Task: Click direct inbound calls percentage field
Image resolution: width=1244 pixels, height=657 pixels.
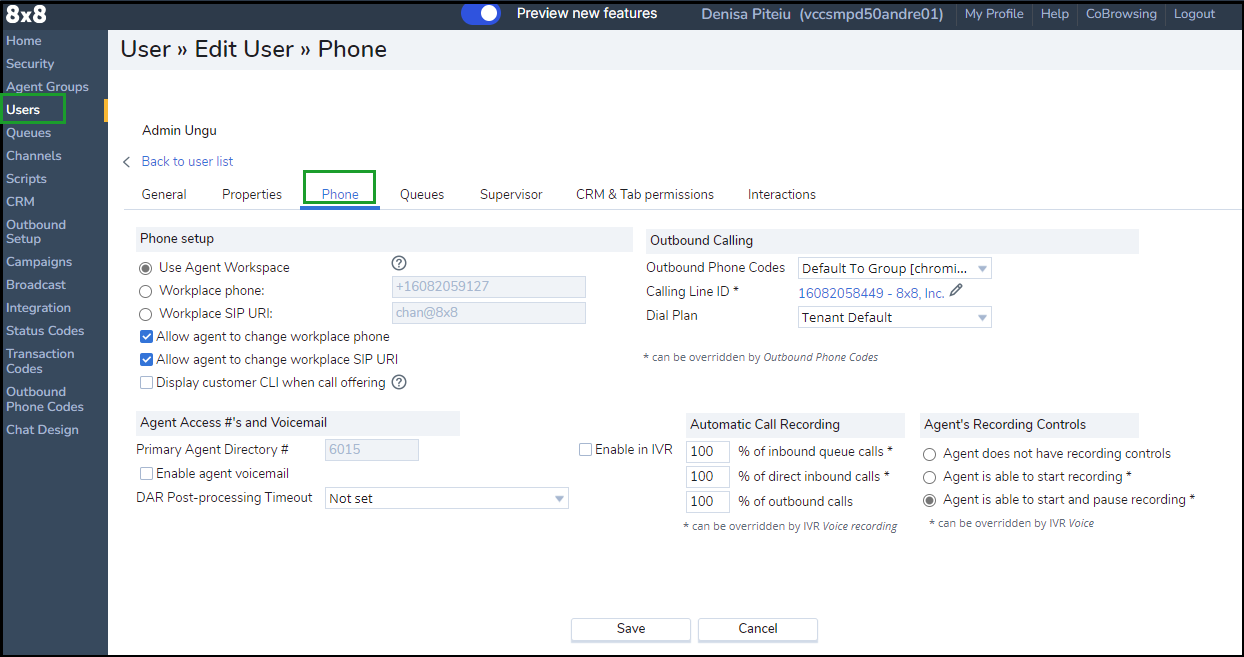Action: (708, 477)
